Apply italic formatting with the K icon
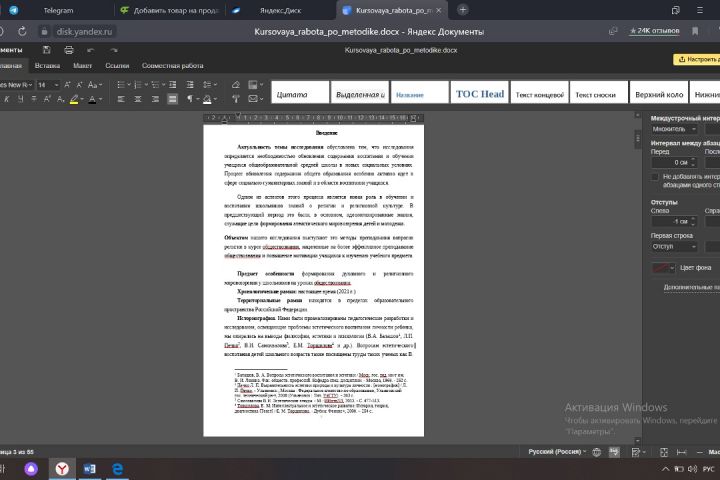Viewport: 720px width, 480px height. (6, 99)
